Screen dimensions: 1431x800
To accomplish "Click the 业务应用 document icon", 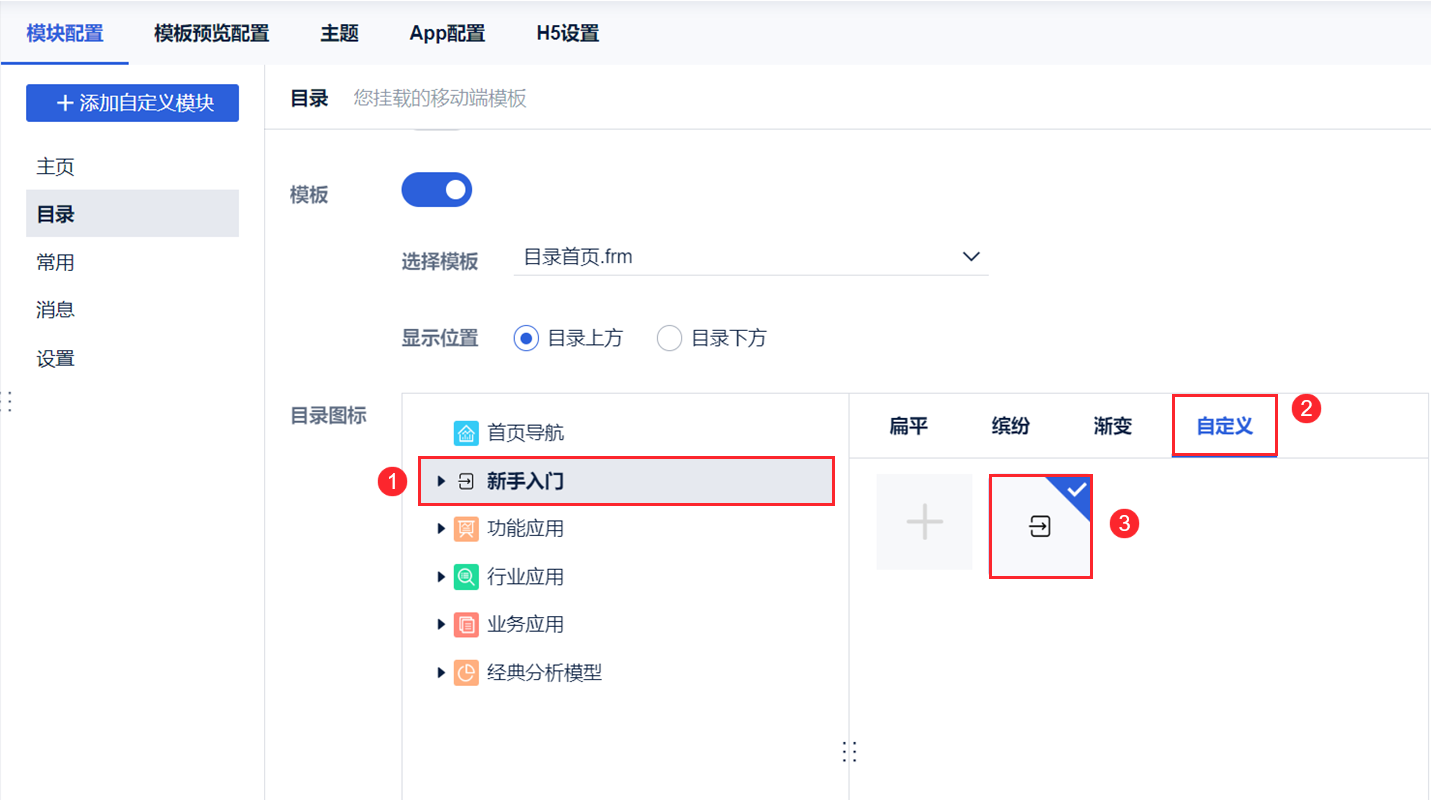I will pyautogui.click(x=465, y=624).
